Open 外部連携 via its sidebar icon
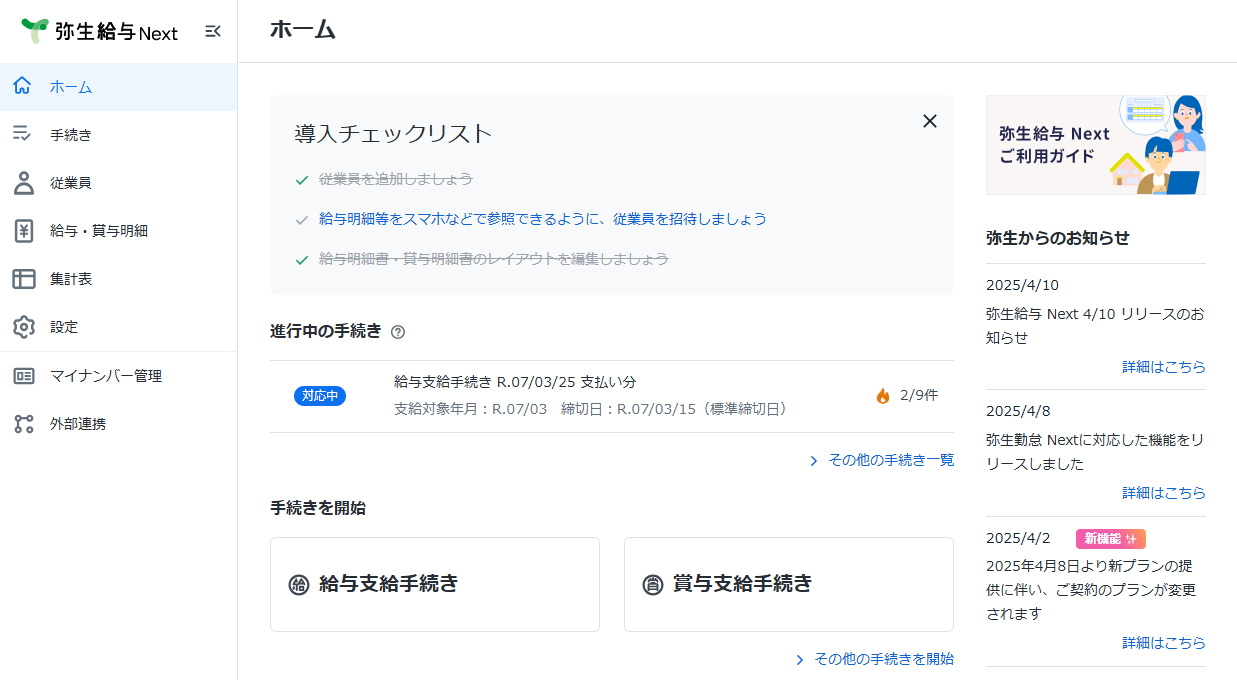 pos(22,424)
